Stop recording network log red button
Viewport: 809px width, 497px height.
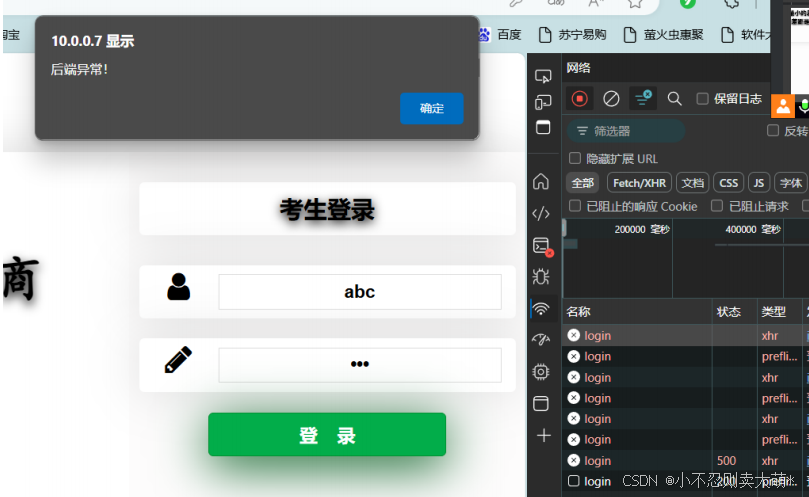click(x=579, y=99)
